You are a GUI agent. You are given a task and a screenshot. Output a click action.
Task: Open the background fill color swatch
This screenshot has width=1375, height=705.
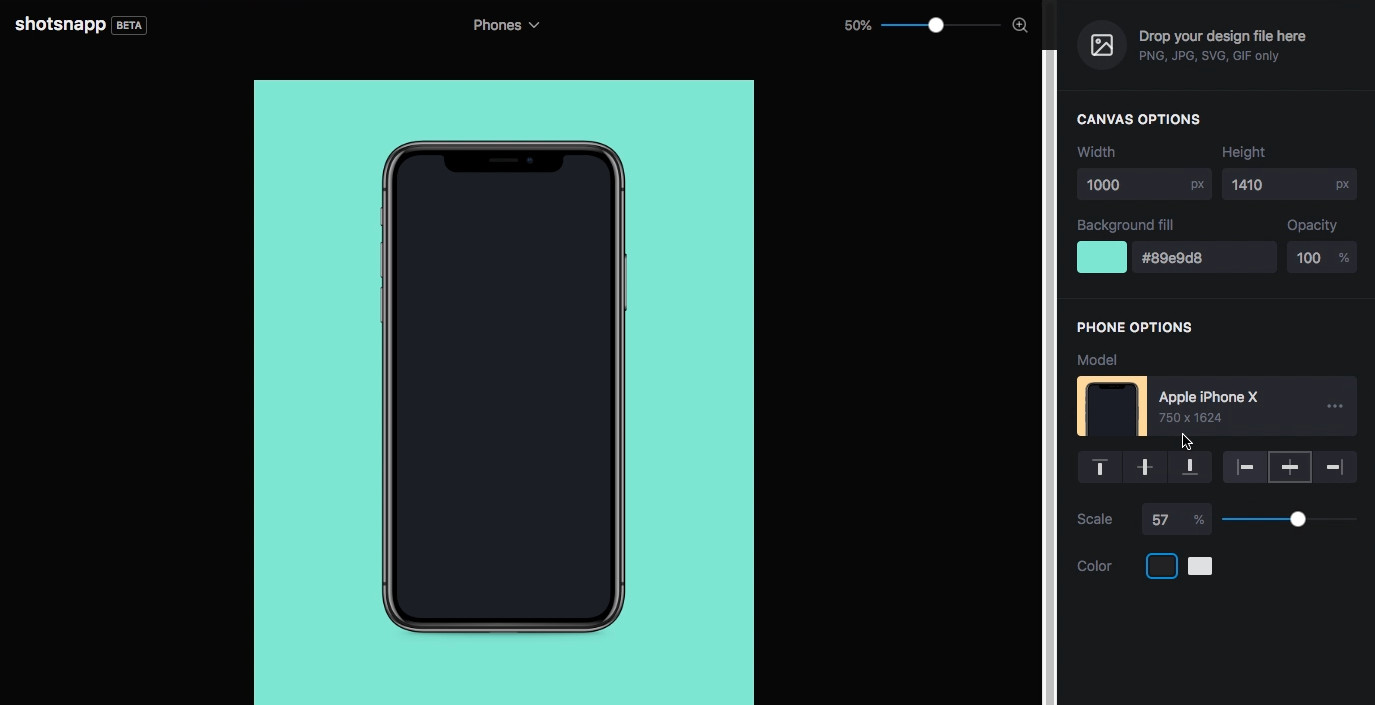point(1102,257)
